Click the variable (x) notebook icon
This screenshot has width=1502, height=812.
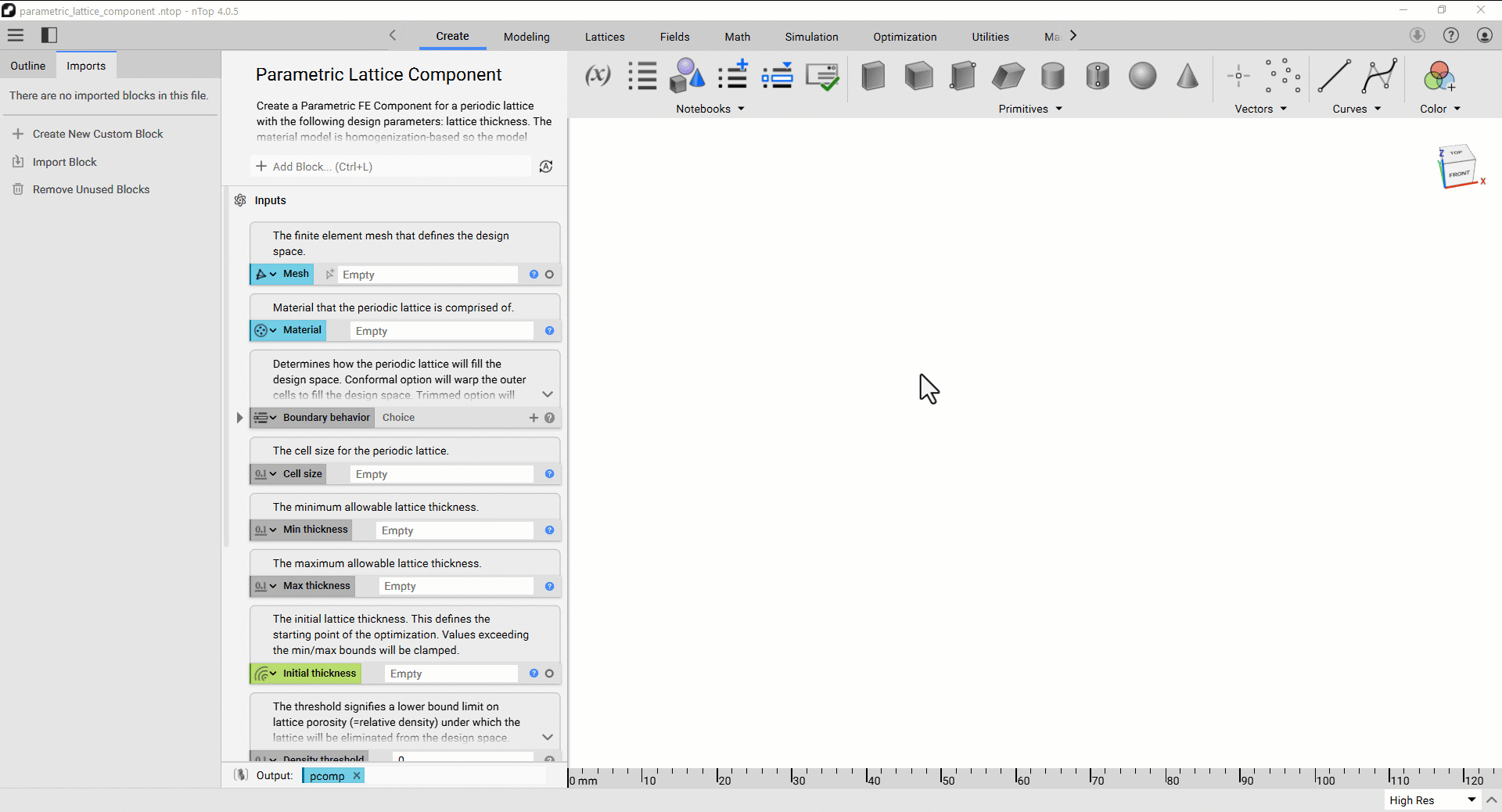point(598,76)
